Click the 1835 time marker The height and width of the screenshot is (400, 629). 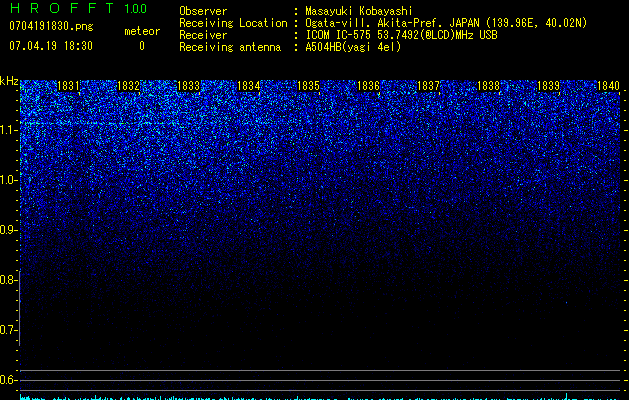click(x=308, y=86)
